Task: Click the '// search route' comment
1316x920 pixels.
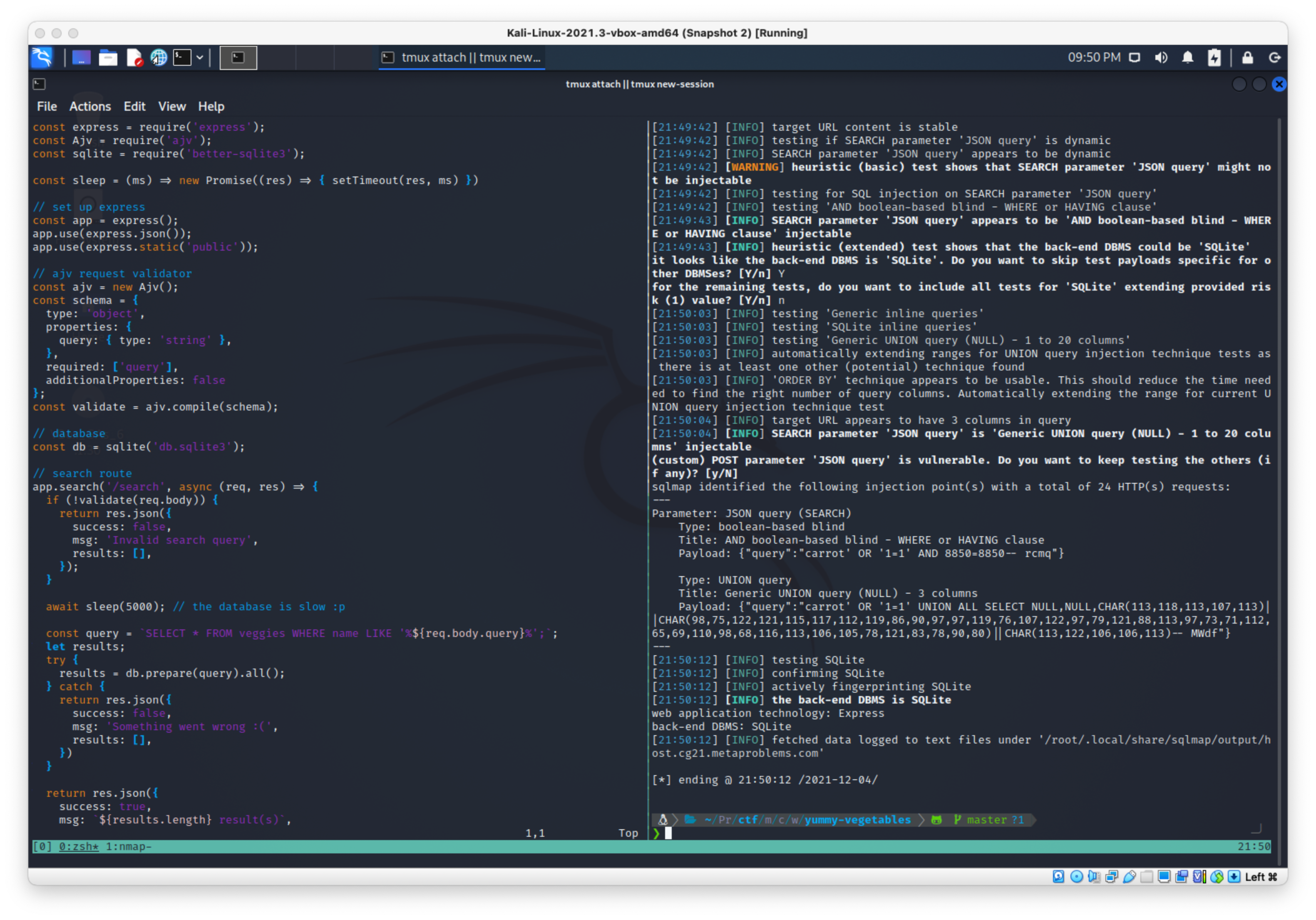Action: tap(82, 473)
